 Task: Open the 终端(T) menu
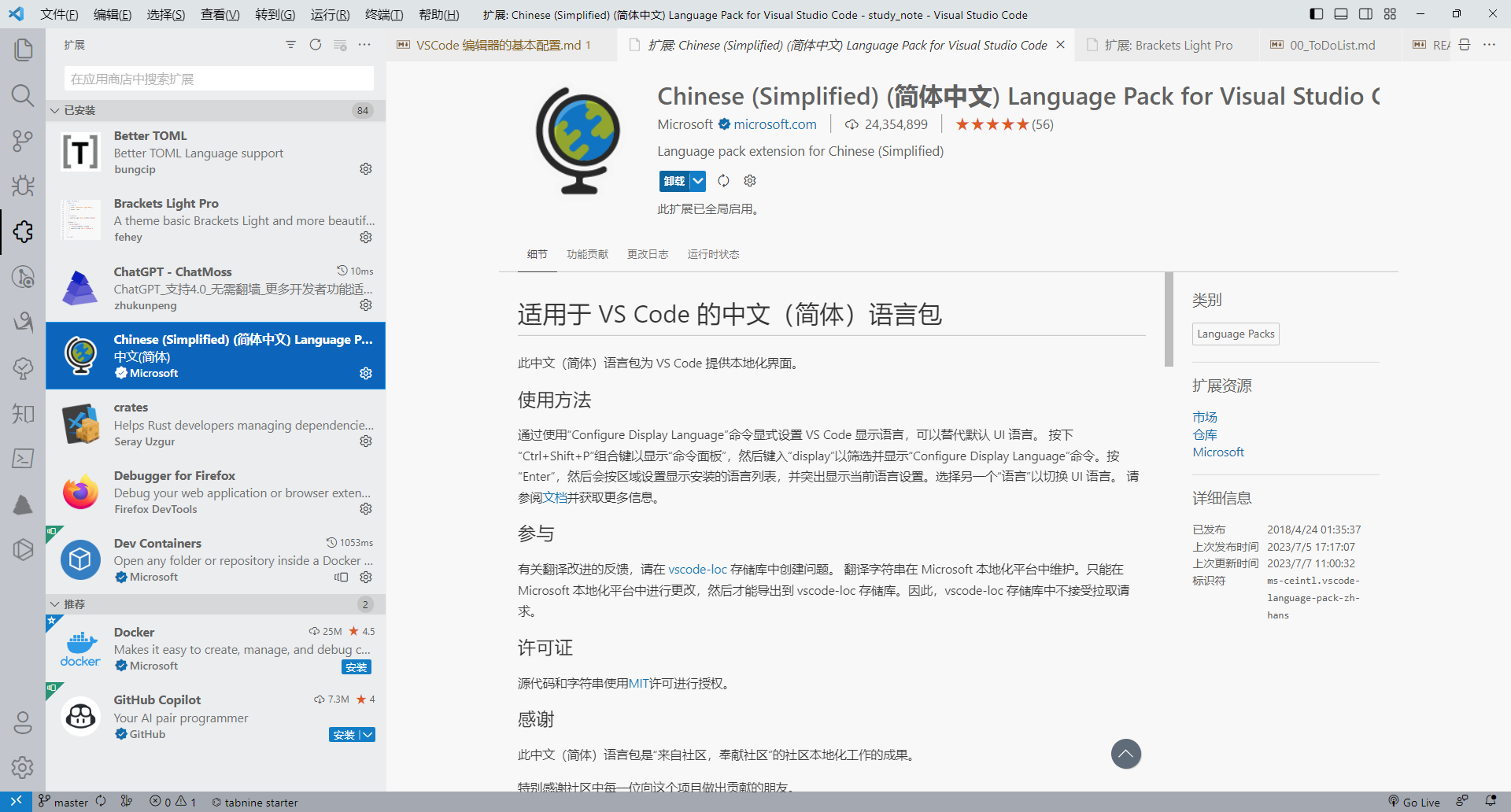click(384, 15)
